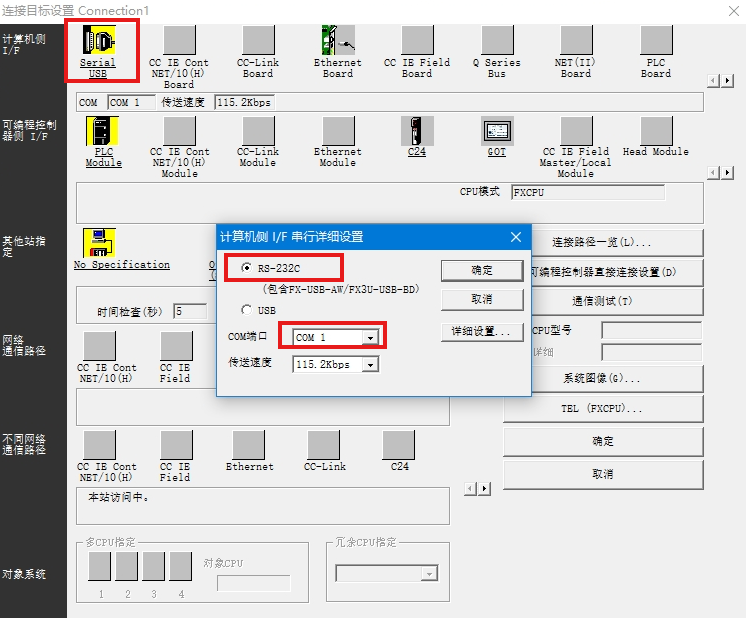746x618 pixels.
Task: Select the RS-232C radio button
Action: click(x=247, y=268)
